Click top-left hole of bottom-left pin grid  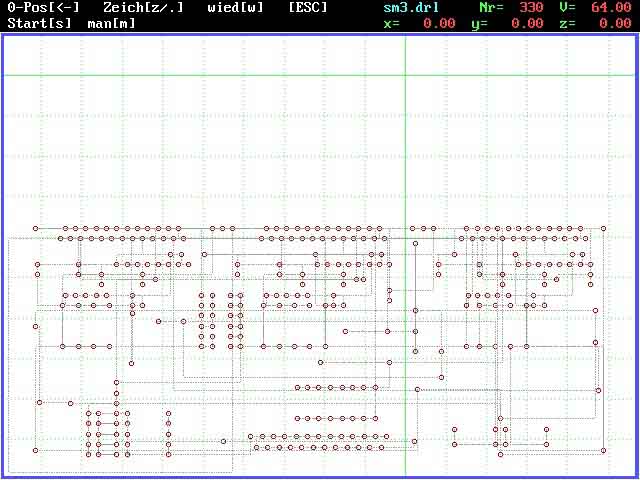pos(88,412)
